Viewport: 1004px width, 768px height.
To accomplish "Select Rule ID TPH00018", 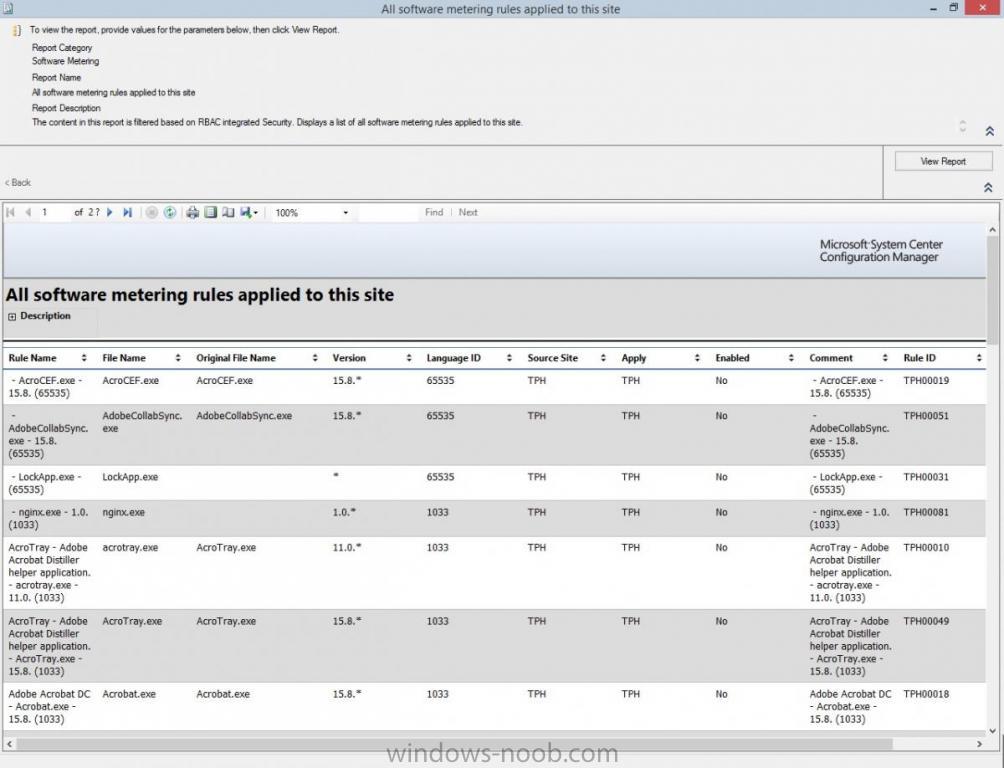I will click(x=926, y=694).
